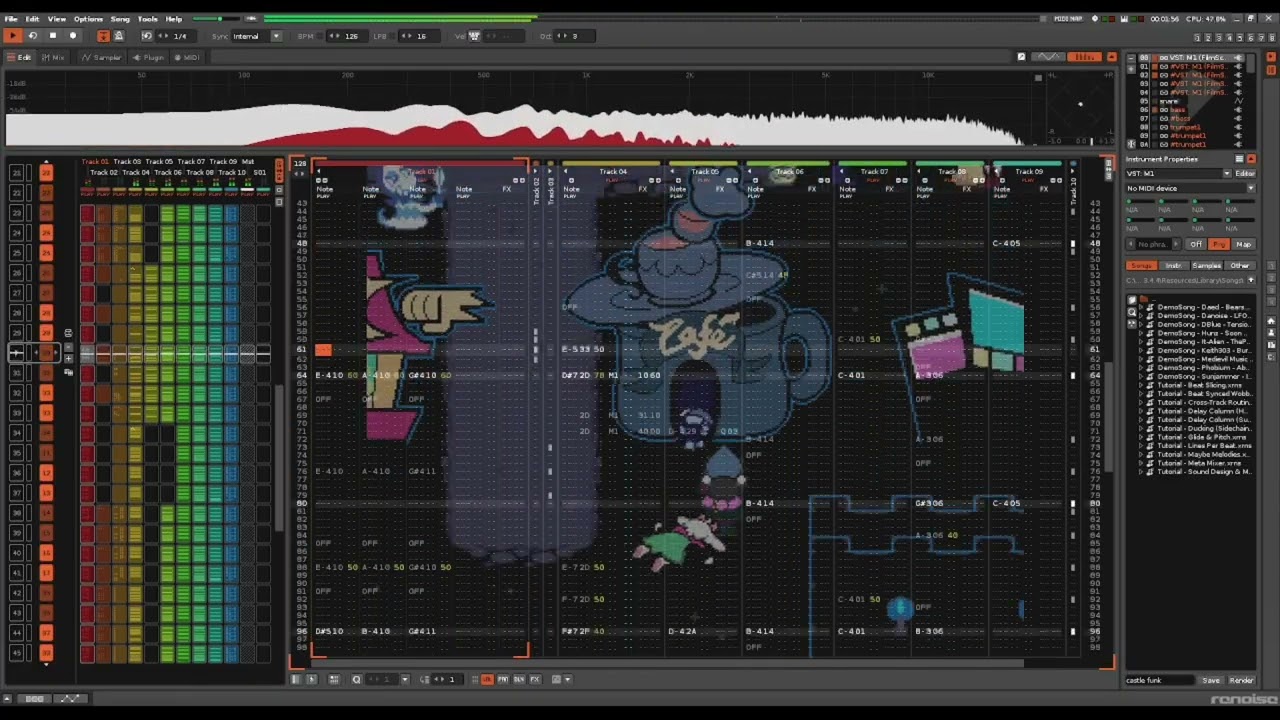Toggle the metronome icon
Image resolution: width=1280 pixels, height=720 pixels.
119,36
